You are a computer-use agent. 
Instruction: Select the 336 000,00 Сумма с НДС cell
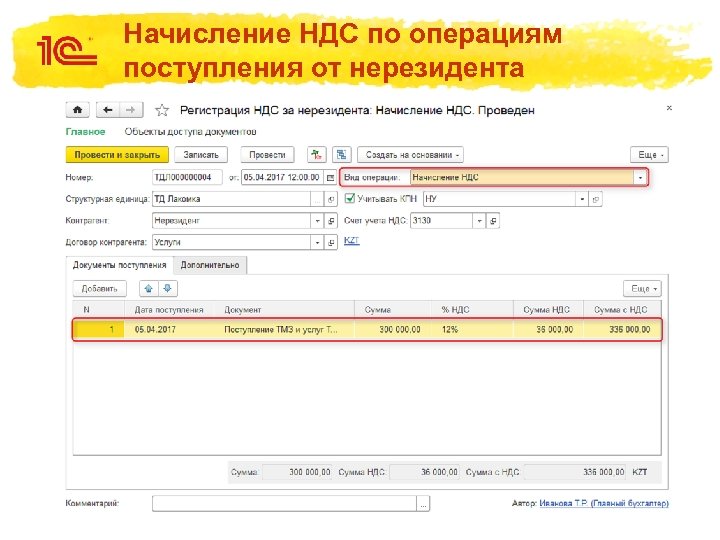622,329
